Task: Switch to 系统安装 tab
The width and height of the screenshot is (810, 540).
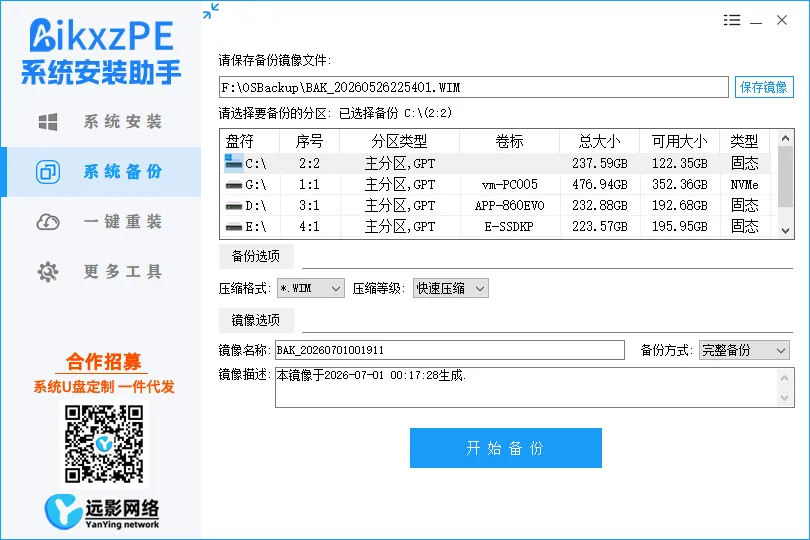Action: [x=101, y=122]
